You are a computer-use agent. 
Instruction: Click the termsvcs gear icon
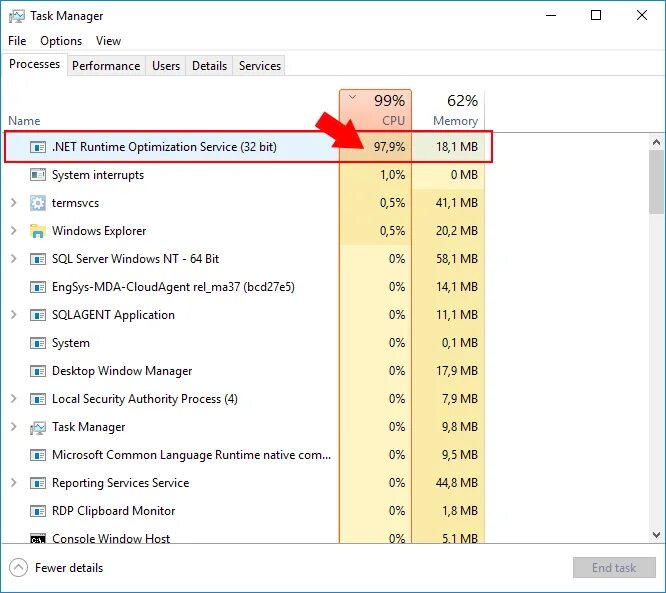click(38, 203)
